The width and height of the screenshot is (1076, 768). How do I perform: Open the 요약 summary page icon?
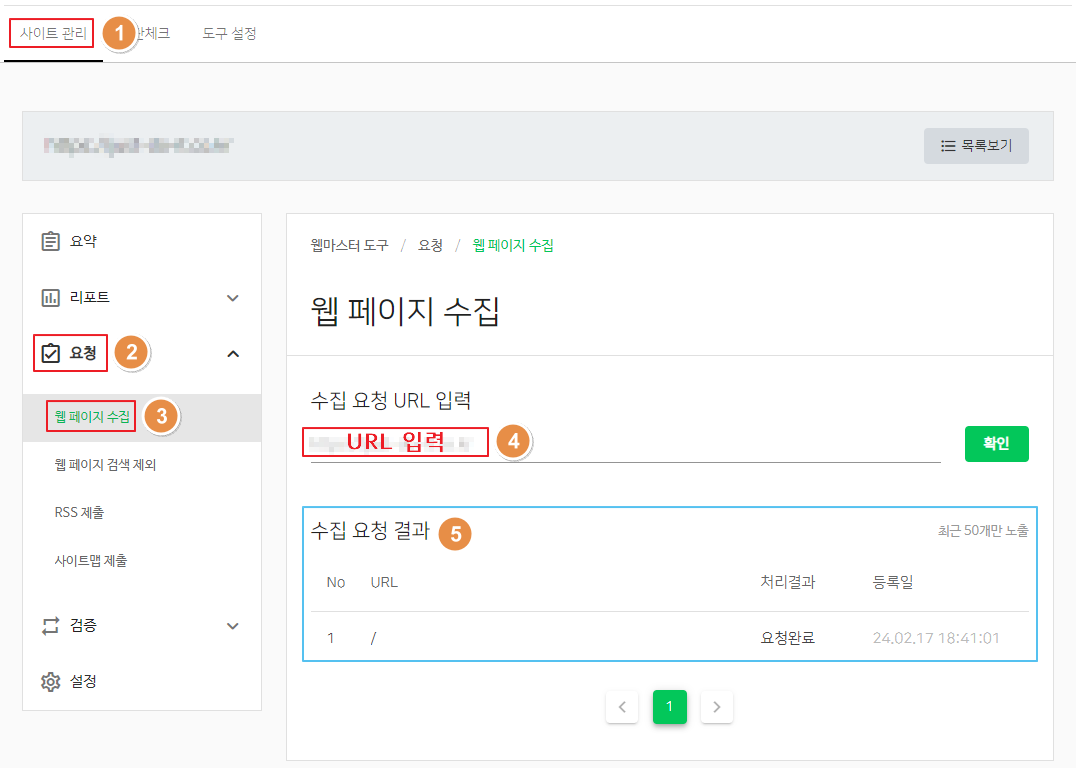[x=51, y=240]
